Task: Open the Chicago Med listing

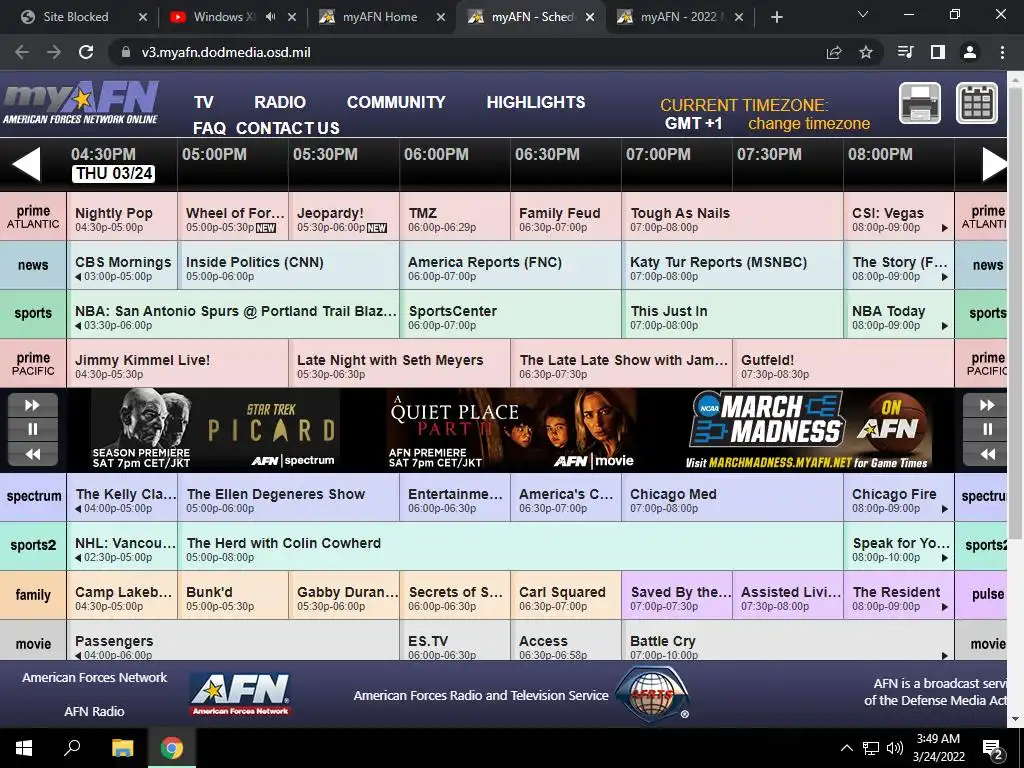Action: (x=732, y=496)
